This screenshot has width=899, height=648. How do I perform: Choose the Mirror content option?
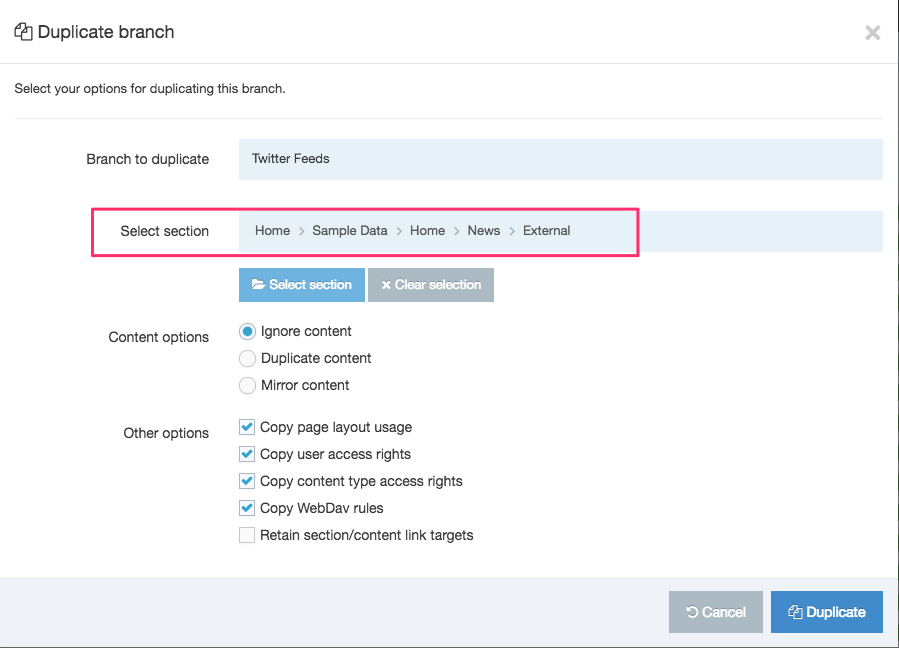(247, 385)
